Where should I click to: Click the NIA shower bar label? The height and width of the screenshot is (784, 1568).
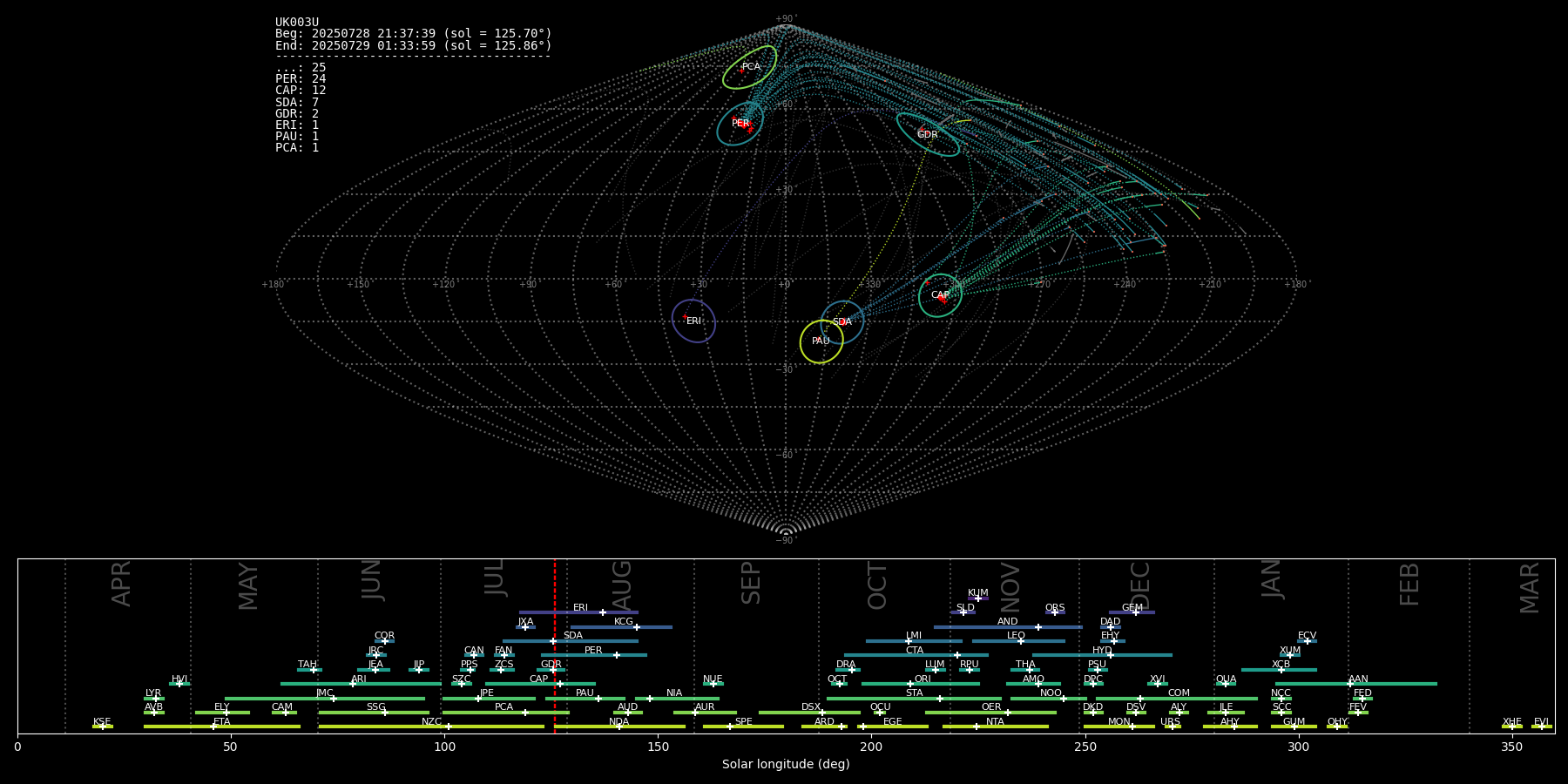[674, 693]
